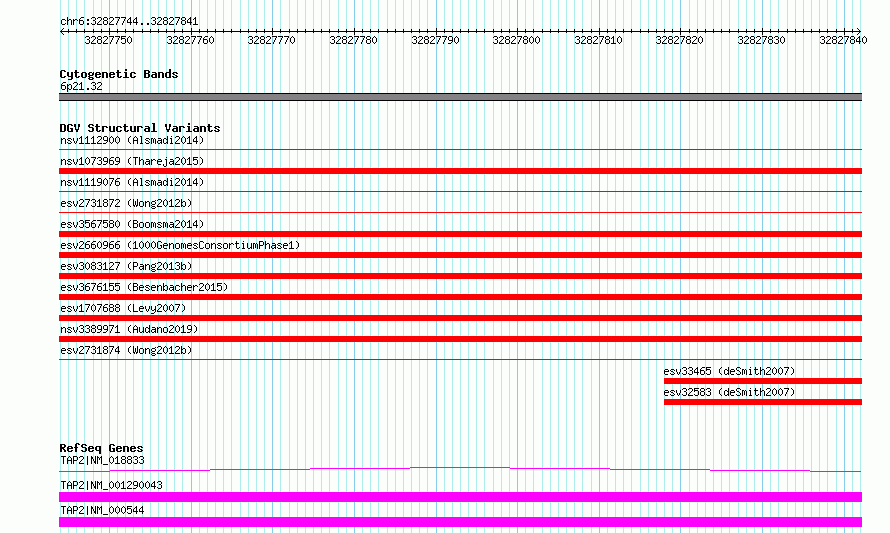Click the nsv3389971 (Audano2019) variant label

(x=129, y=329)
